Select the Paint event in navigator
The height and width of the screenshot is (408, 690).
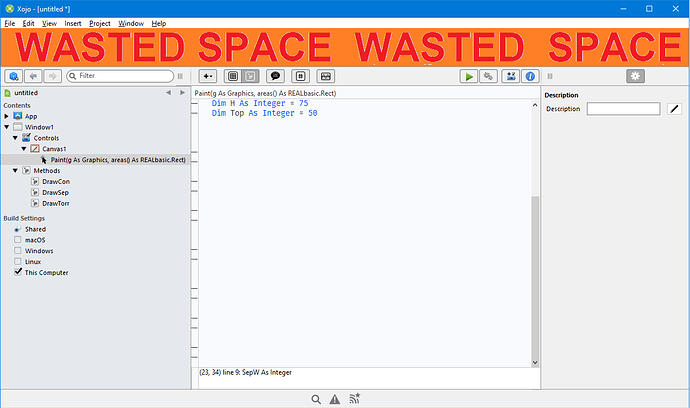point(95,160)
